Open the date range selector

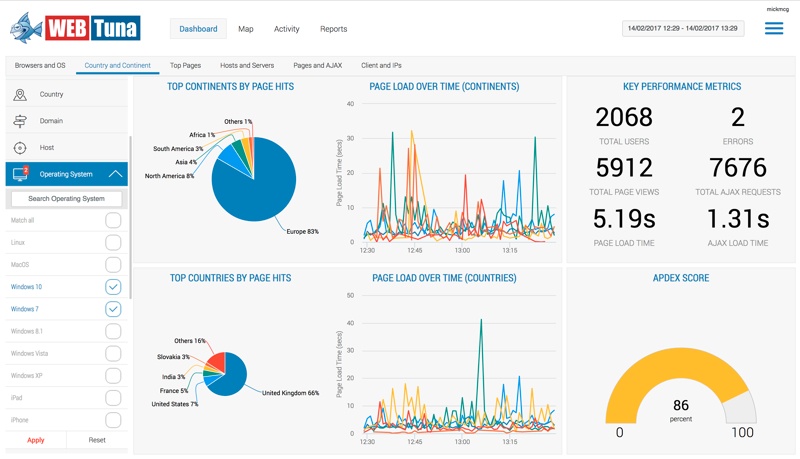(x=683, y=29)
